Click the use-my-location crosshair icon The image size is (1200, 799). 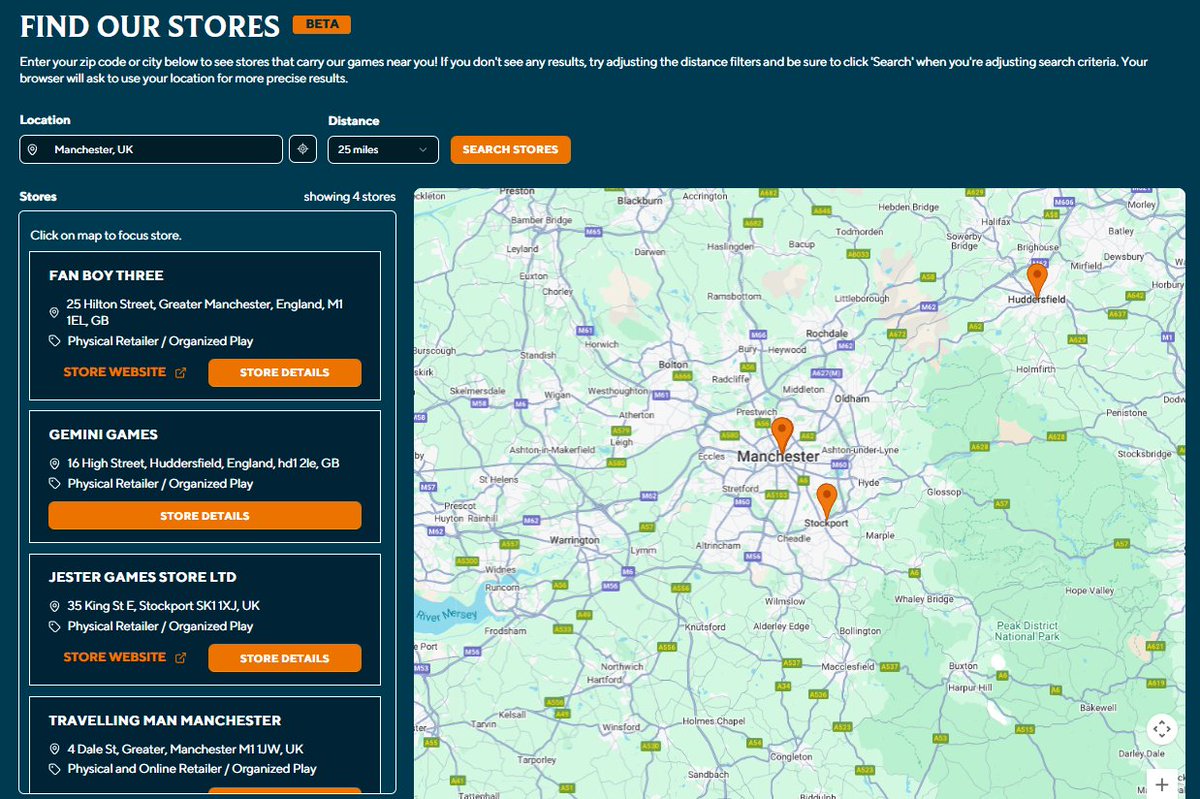303,150
